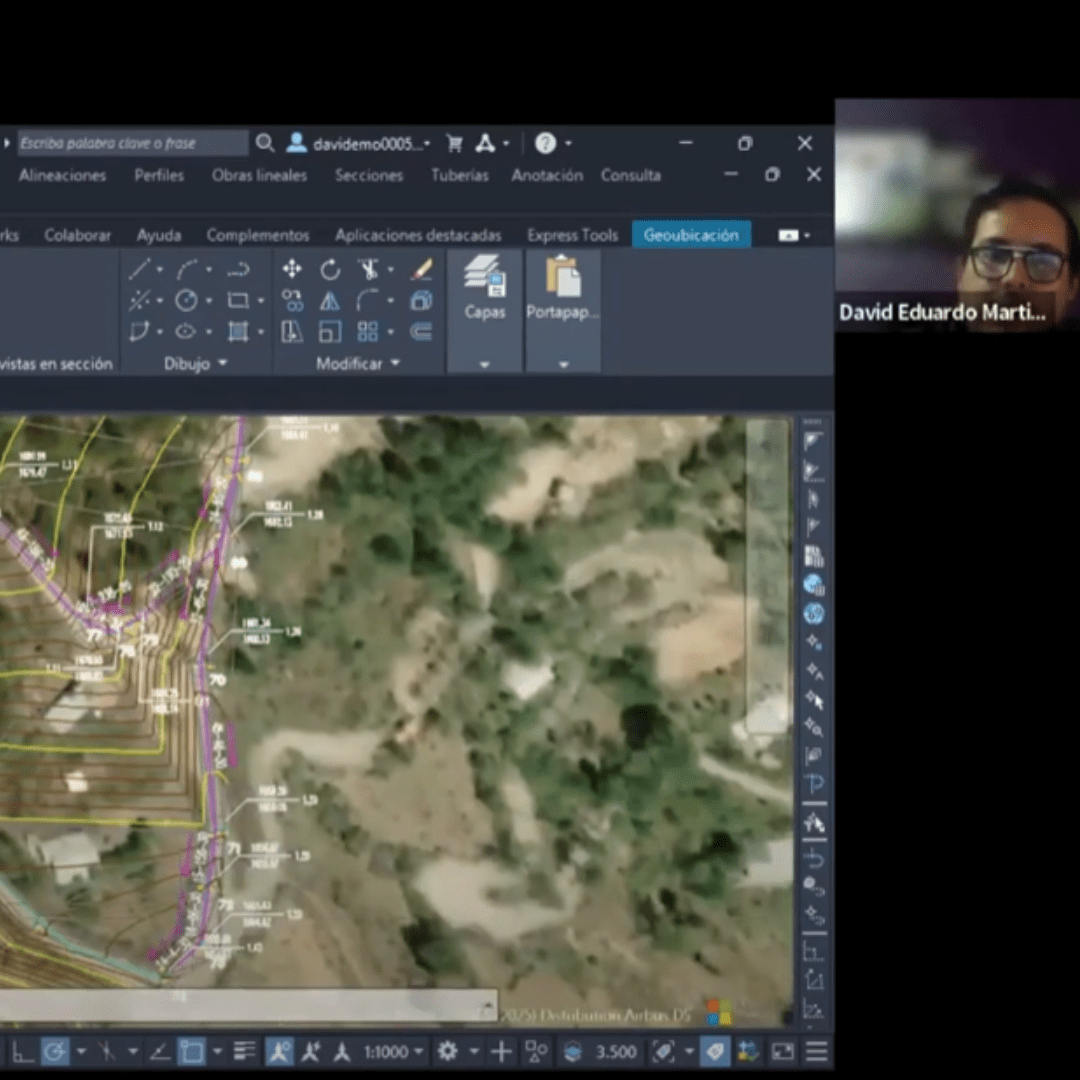The width and height of the screenshot is (1080, 1080).
Task: Activate the Move tool in Modificar
Action: point(292,269)
